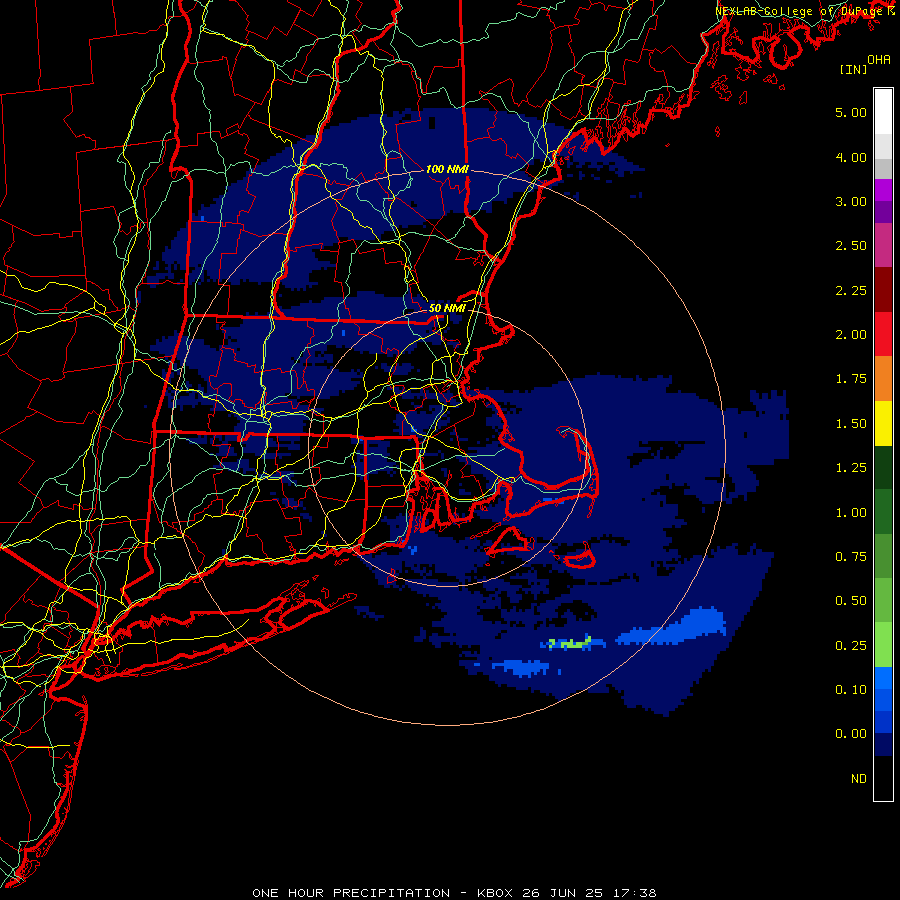Image resolution: width=900 pixels, height=900 pixels.
Task: Click the '0.75' scale label
Action: click(x=851, y=557)
